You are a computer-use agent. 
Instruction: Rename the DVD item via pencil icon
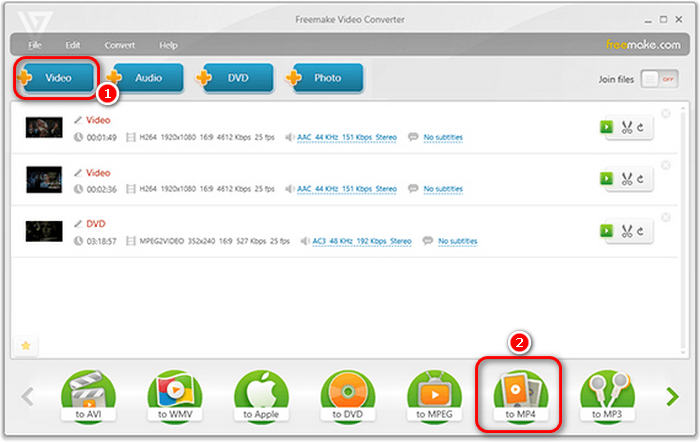78,224
